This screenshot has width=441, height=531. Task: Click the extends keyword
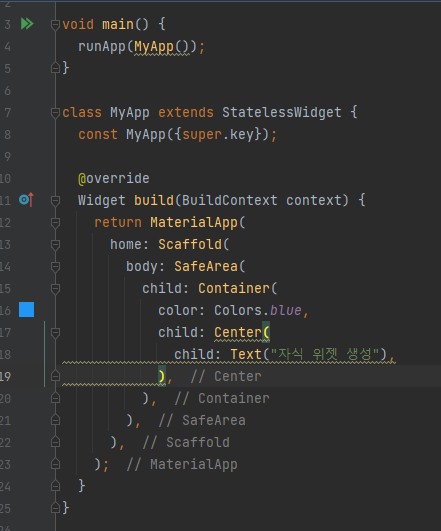pyautogui.click(x=186, y=112)
